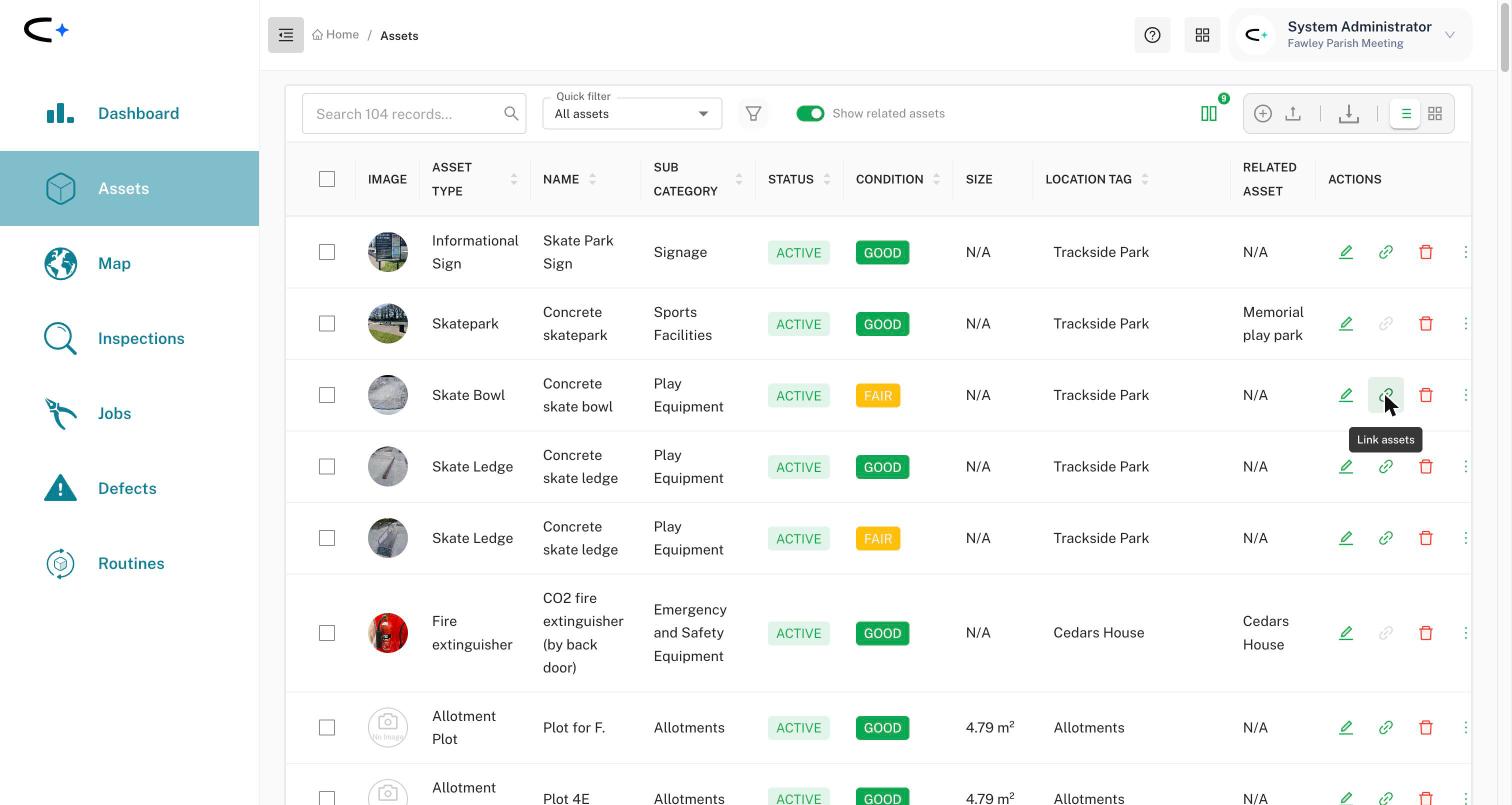The image size is (1512, 805).
Task: Open more options for Fire extinguisher row
Action: (x=1466, y=633)
